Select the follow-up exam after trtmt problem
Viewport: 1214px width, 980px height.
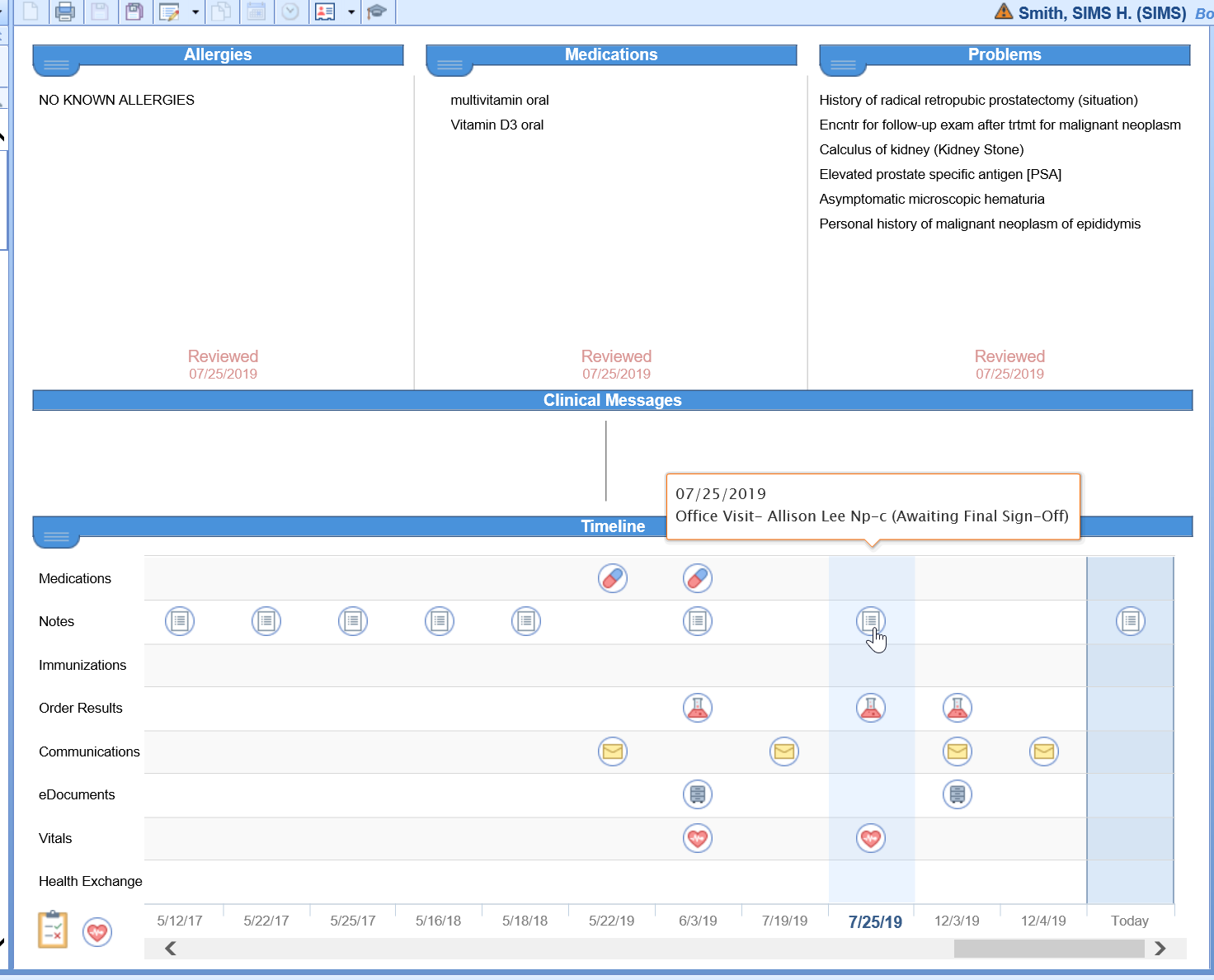pos(1000,125)
